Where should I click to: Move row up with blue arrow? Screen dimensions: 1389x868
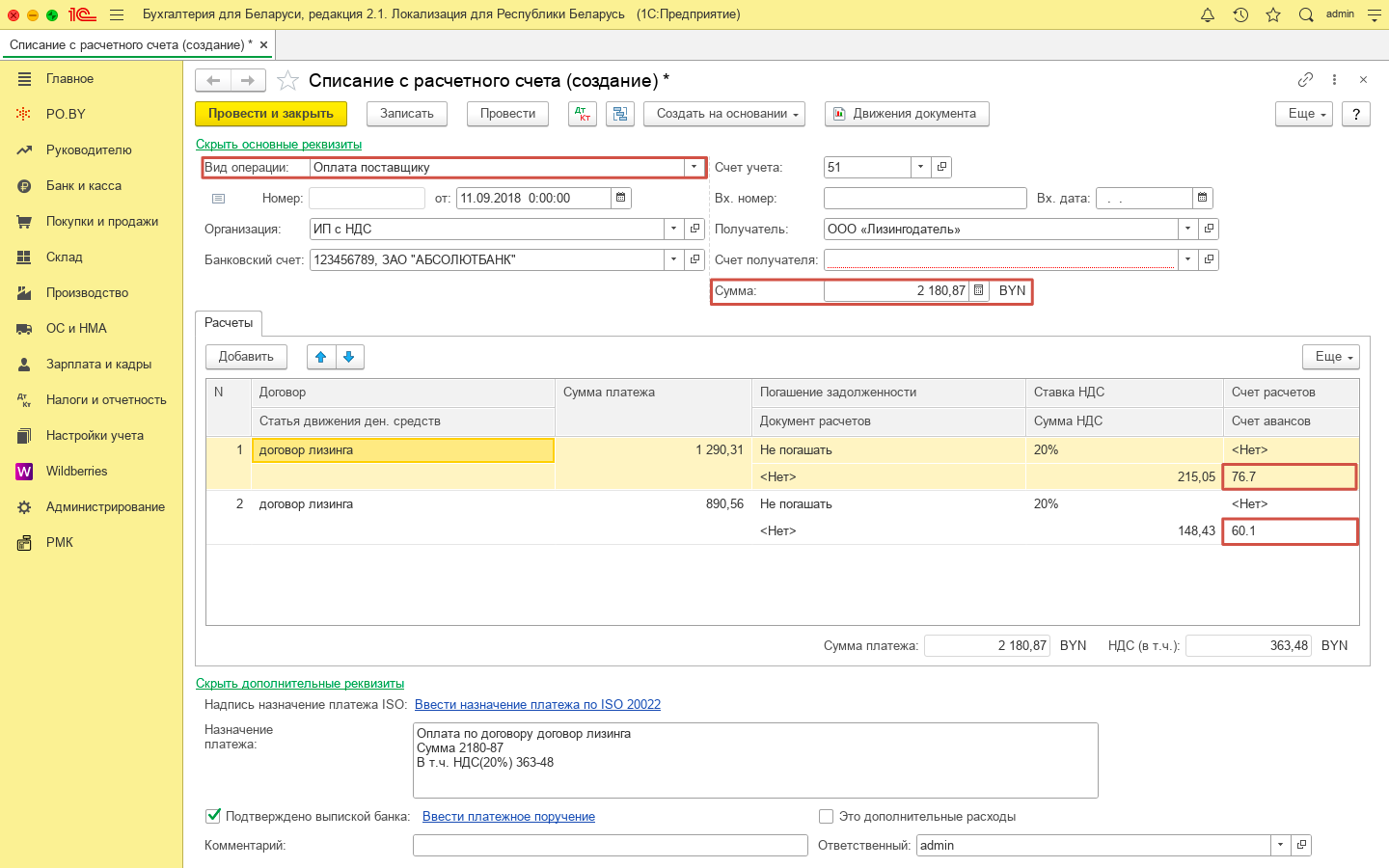[321, 357]
